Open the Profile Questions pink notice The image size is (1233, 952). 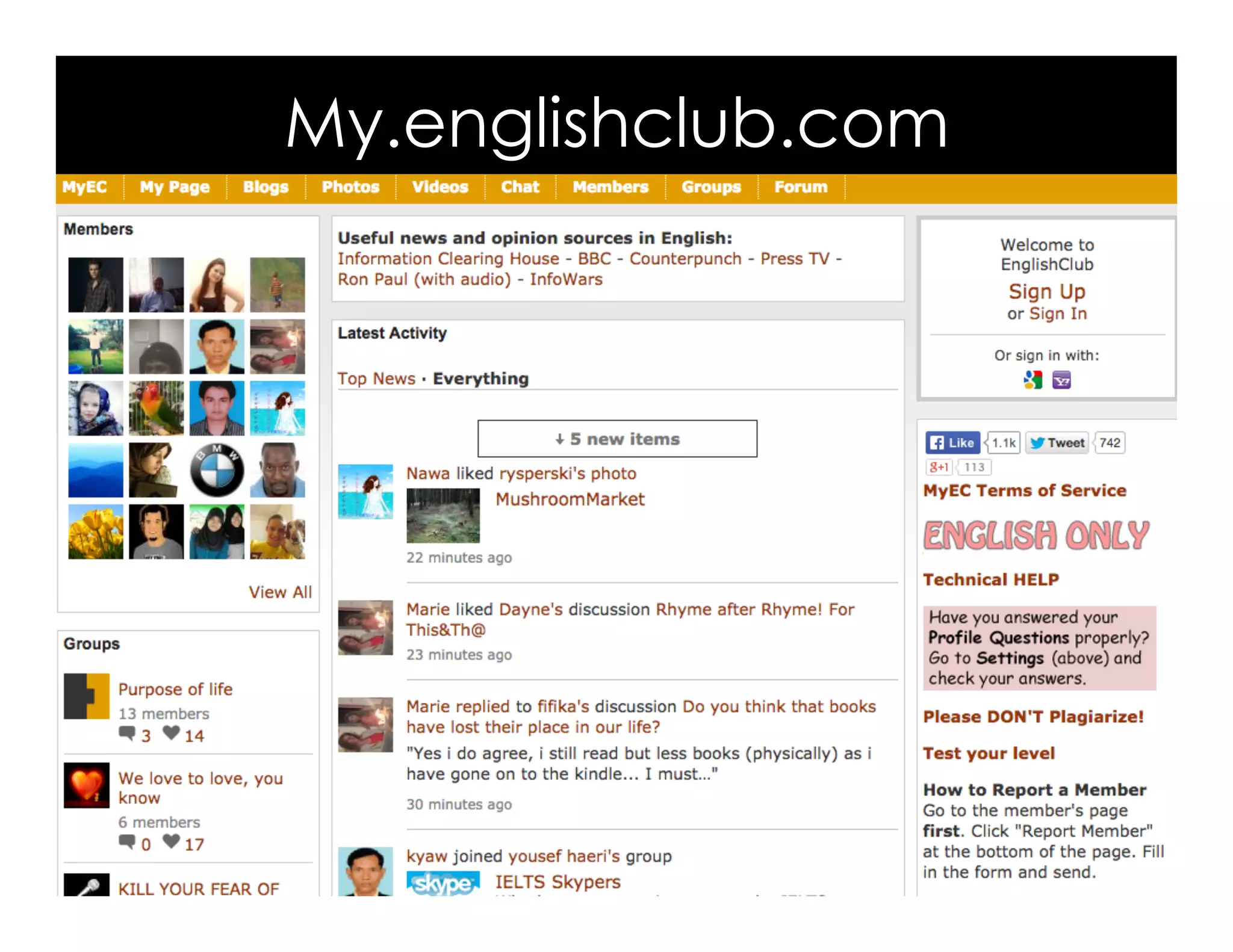click(1040, 648)
